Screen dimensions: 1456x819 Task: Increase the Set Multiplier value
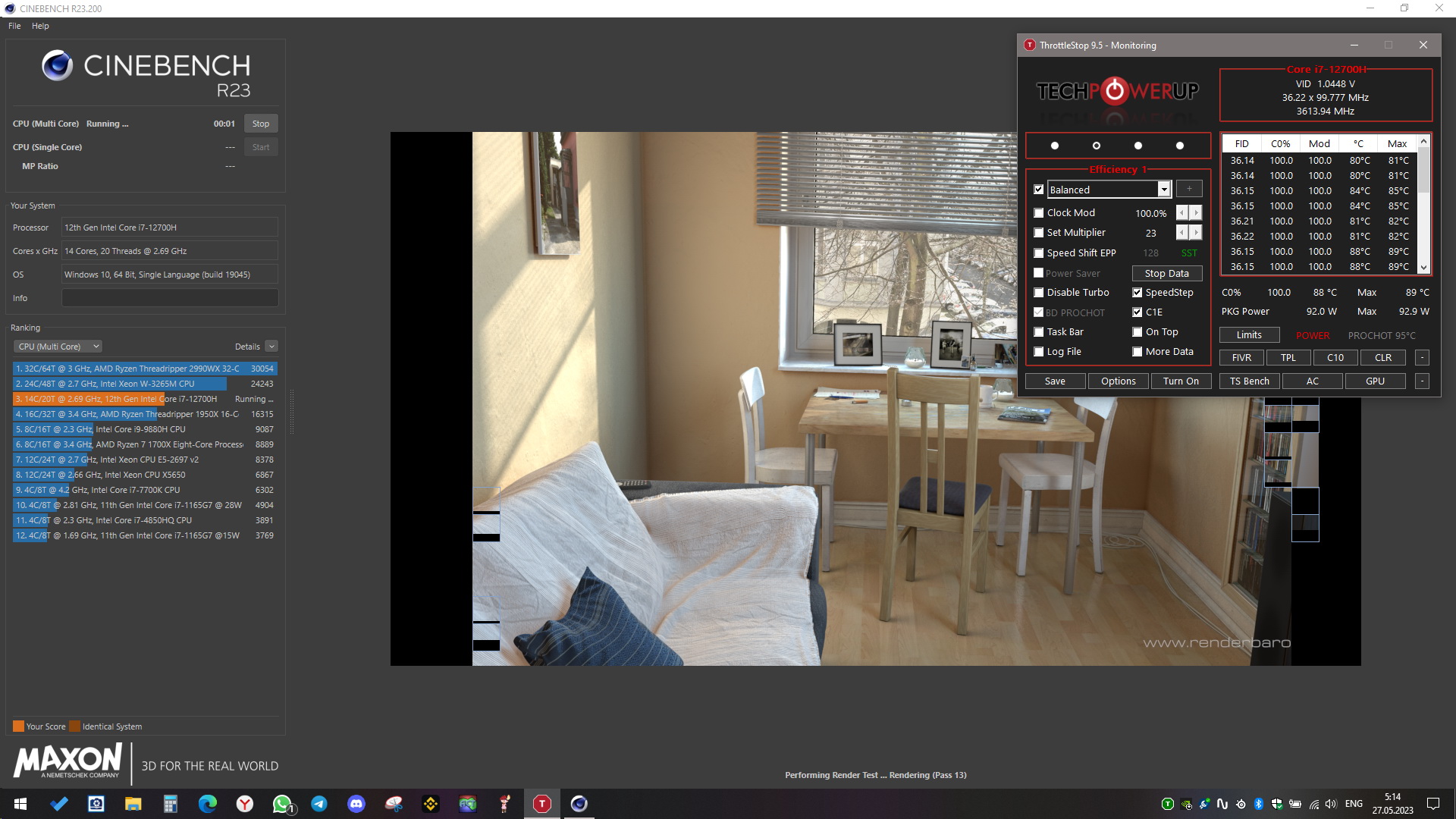click(1196, 233)
